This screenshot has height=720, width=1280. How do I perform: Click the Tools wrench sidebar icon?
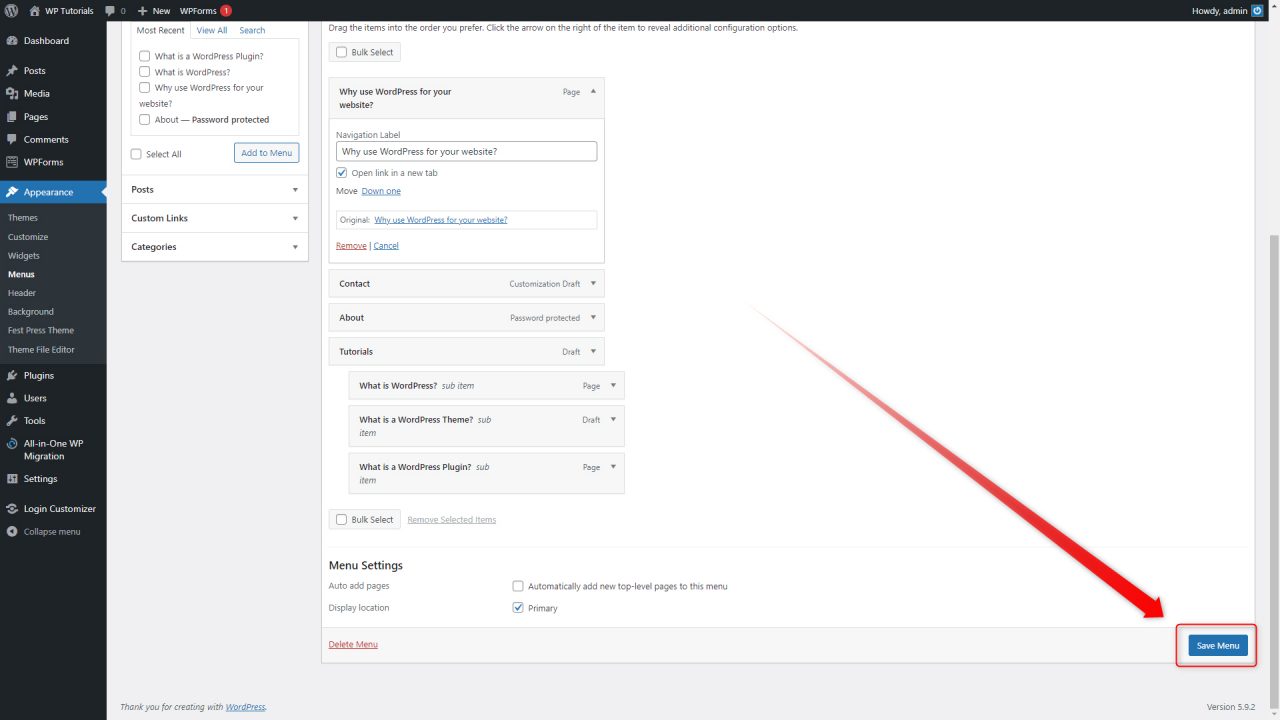coord(14,420)
